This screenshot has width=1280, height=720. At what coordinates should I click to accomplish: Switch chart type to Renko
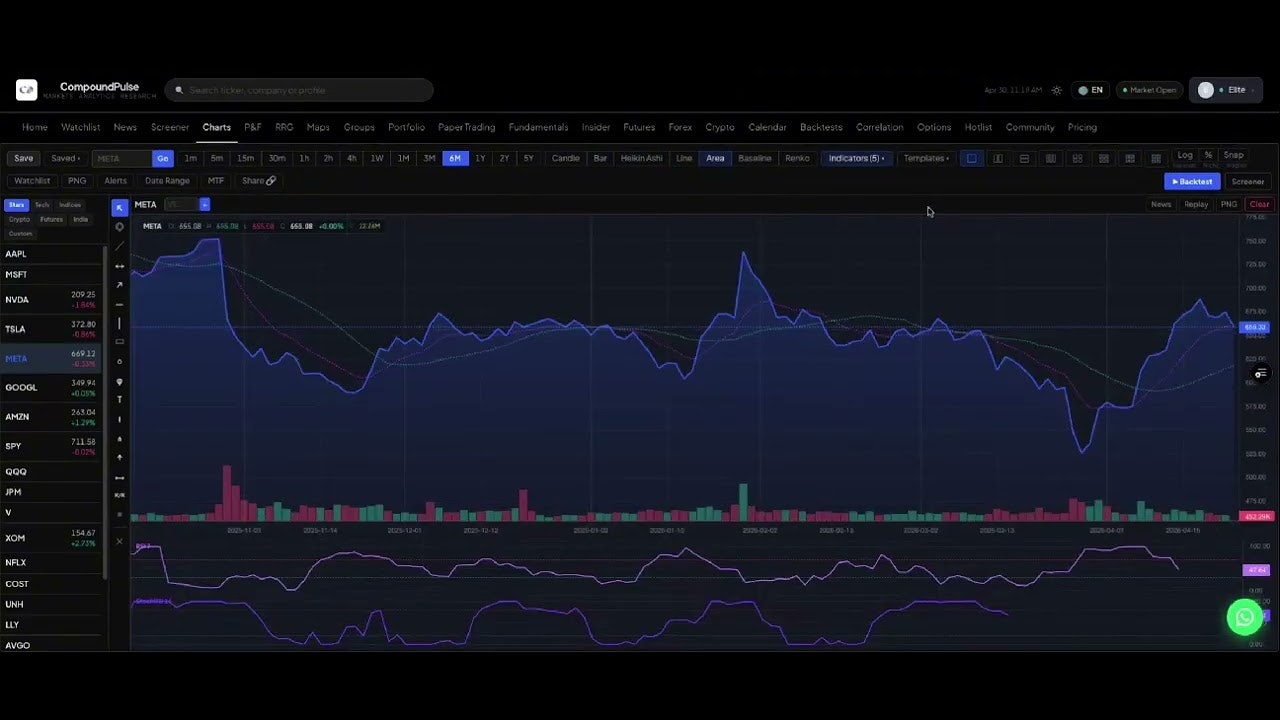[x=797, y=158]
